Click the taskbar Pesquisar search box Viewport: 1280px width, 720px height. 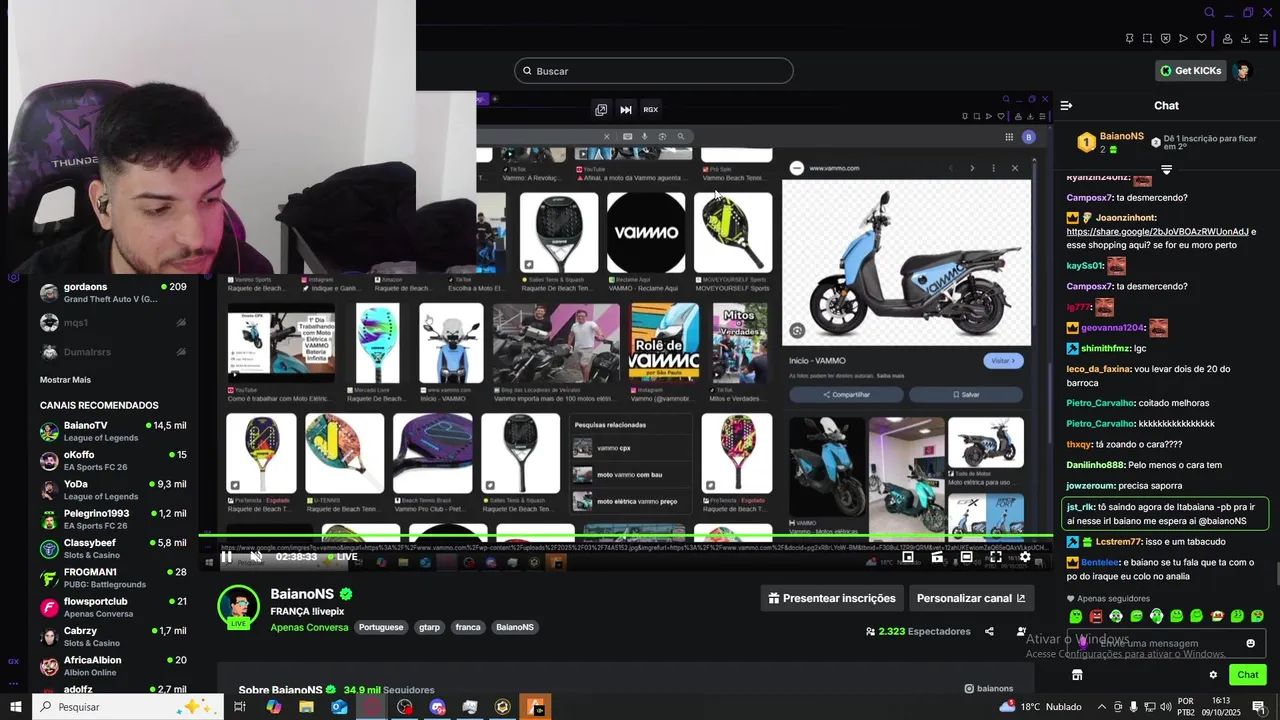coord(127,707)
